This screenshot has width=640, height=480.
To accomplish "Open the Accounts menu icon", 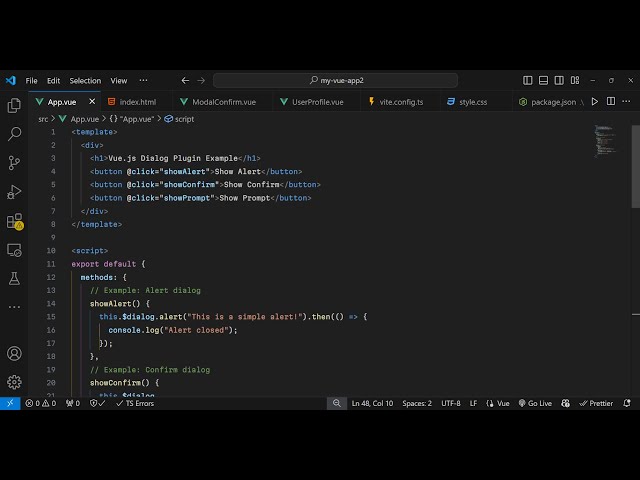I will coord(14,353).
